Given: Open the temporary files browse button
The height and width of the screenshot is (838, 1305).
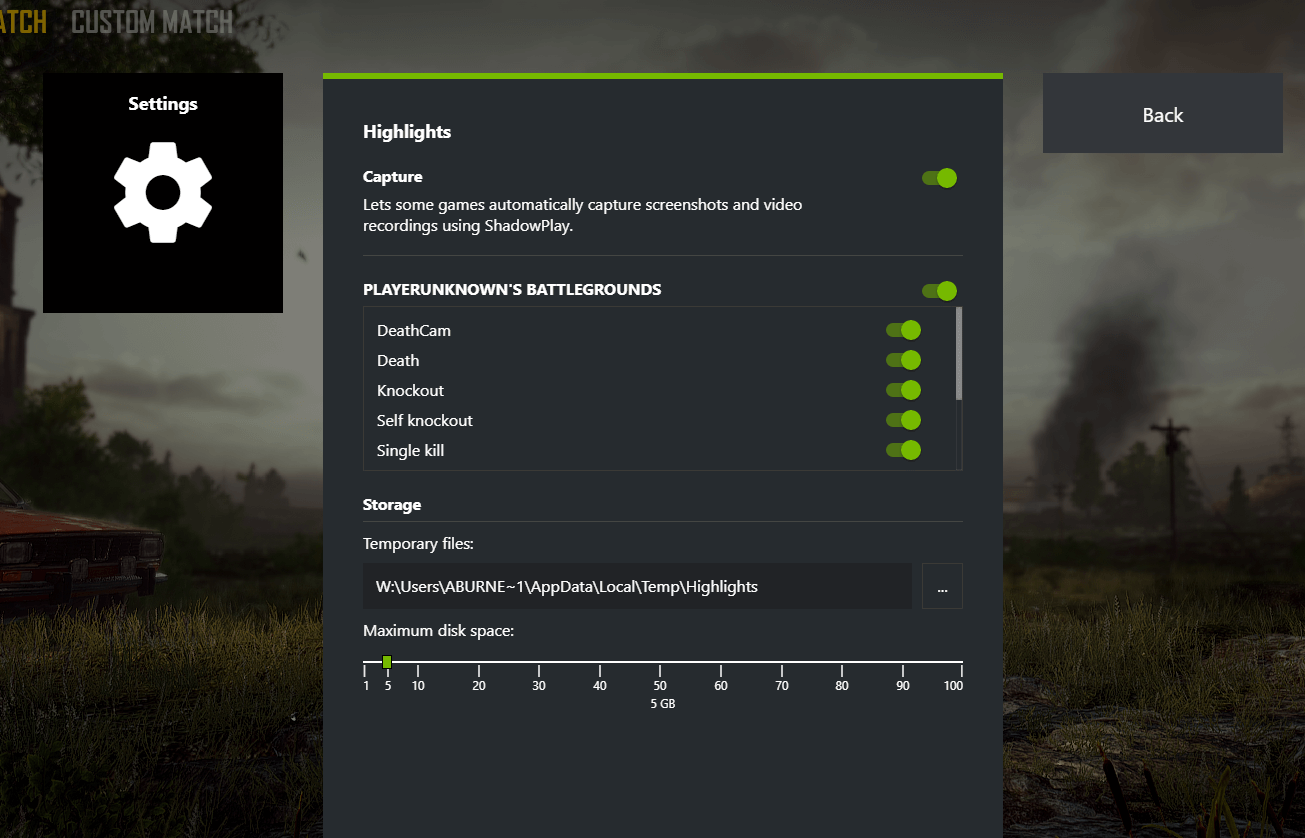Looking at the screenshot, I should pos(942,586).
